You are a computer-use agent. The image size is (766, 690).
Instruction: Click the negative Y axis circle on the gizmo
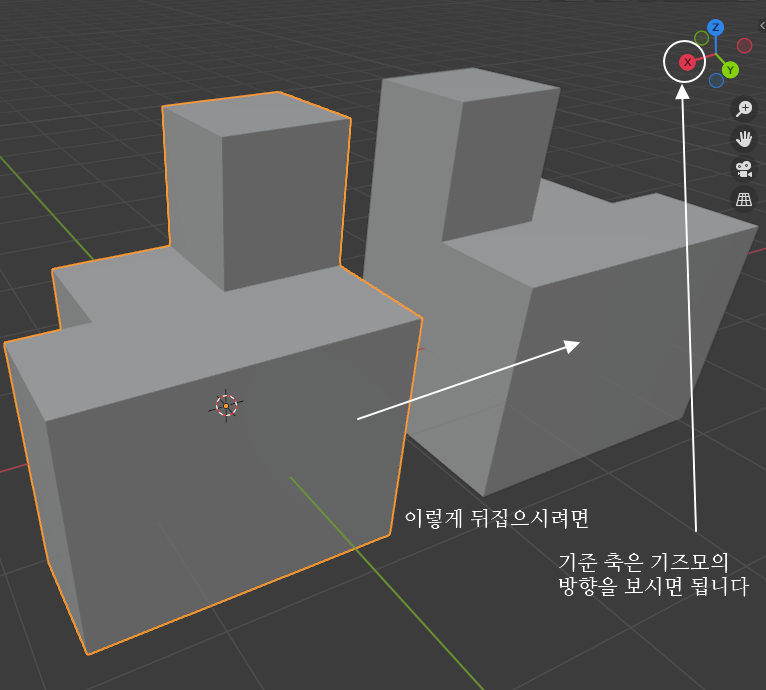pyautogui.click(x=702, y=38)
